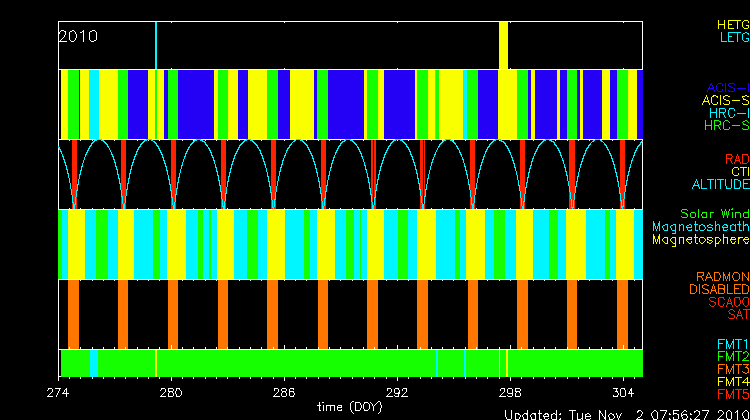750x420 pixels.
Task: Click the Solar Wind legend label
Action: click(x=714, y=214)
